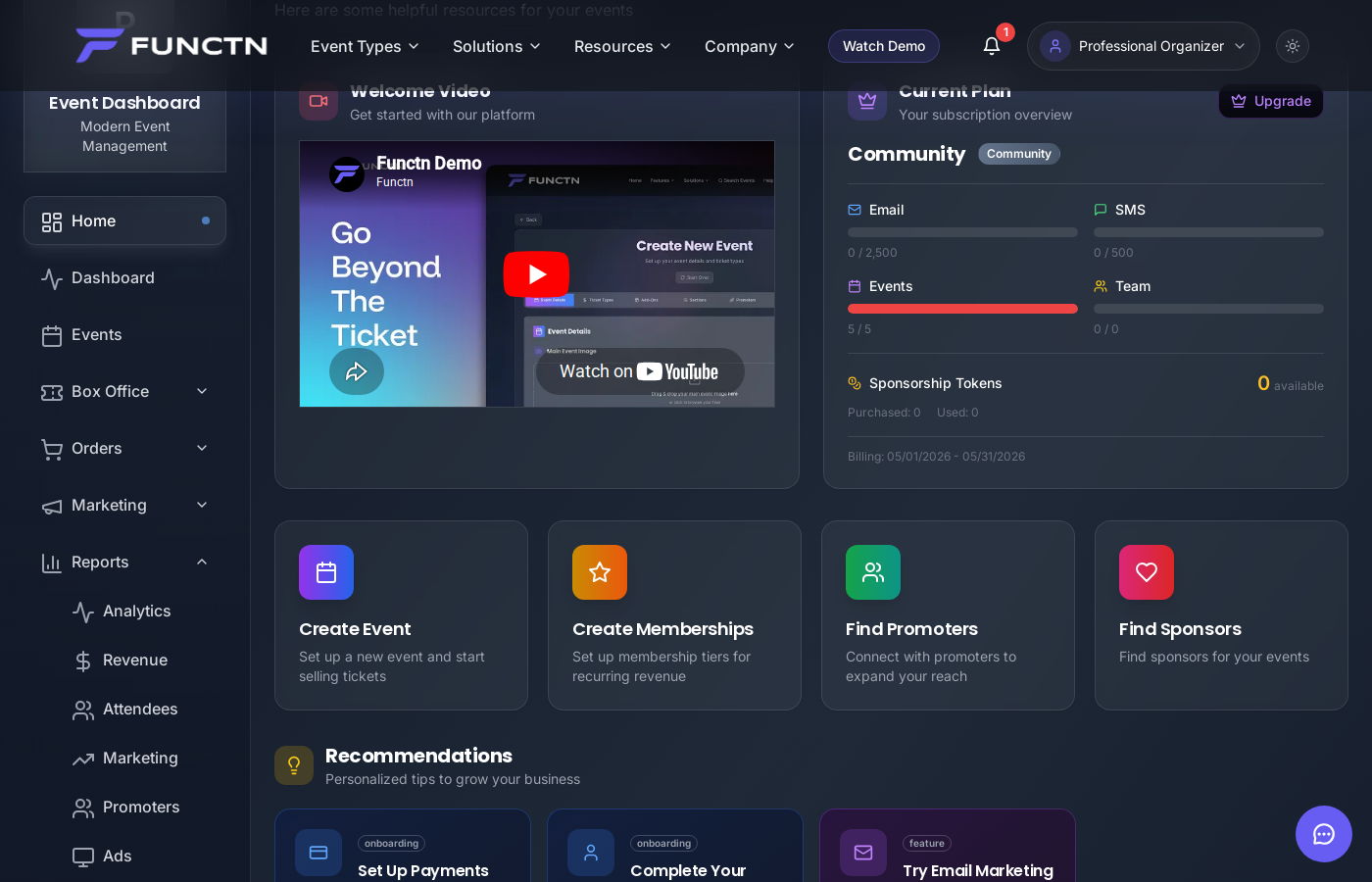Expand the Box Office sidebar section
Image resolution: width=1372 pixels, height=882 pixels.
pos(125,392)
